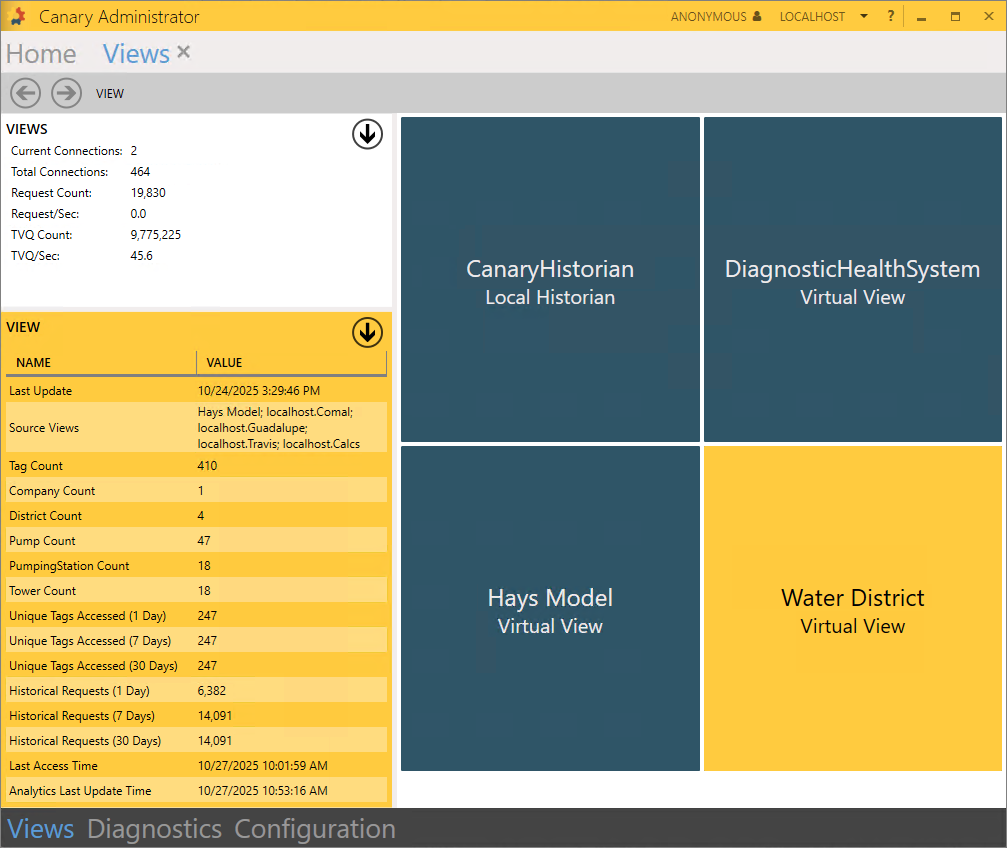This screenshot has width=1007, height=848.
Task: Select the CanaryHistorian Local Historian tile
Action: tap(550, 280)
